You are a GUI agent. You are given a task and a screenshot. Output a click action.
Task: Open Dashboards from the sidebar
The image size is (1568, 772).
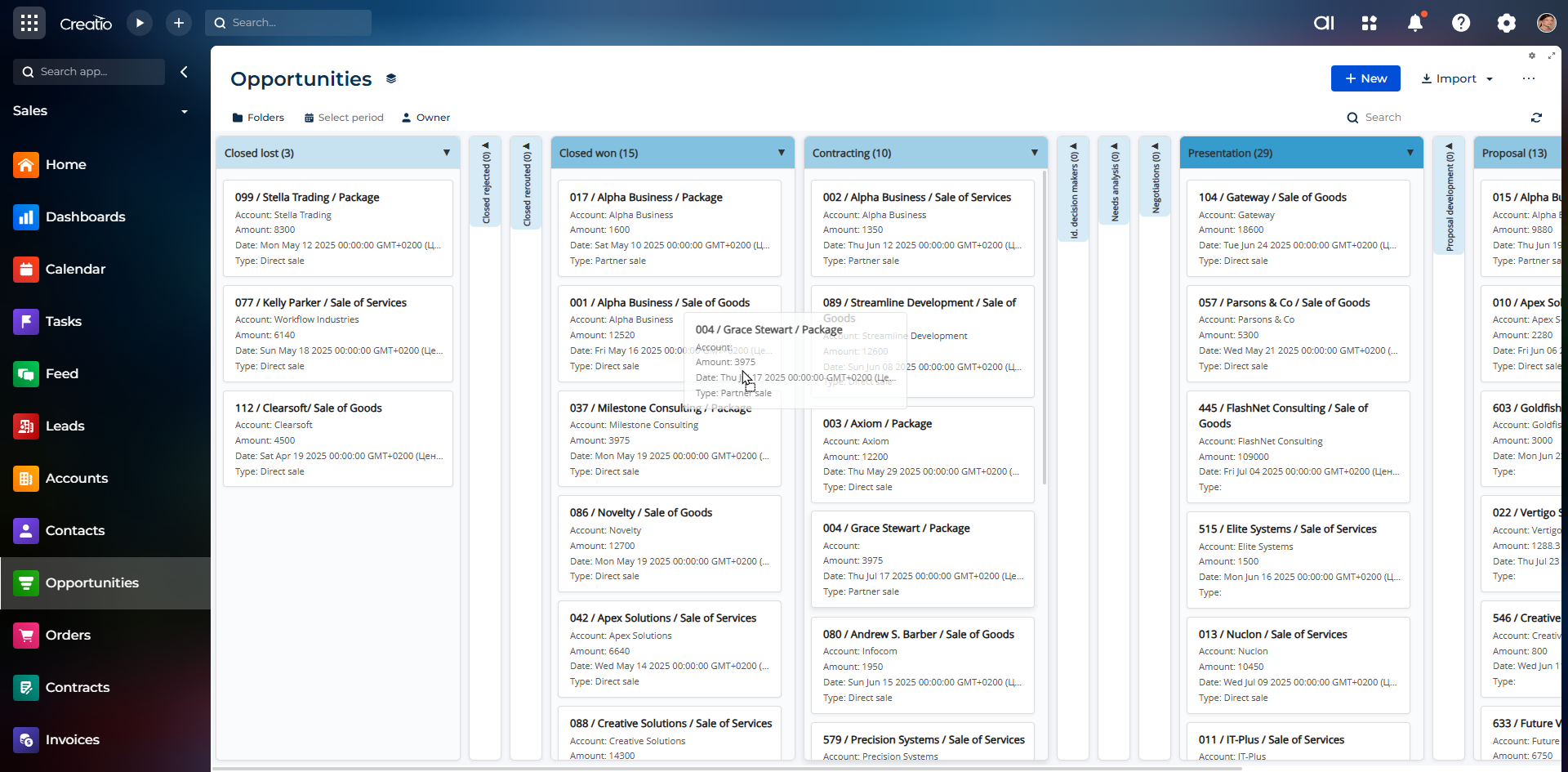pos(85,216)
